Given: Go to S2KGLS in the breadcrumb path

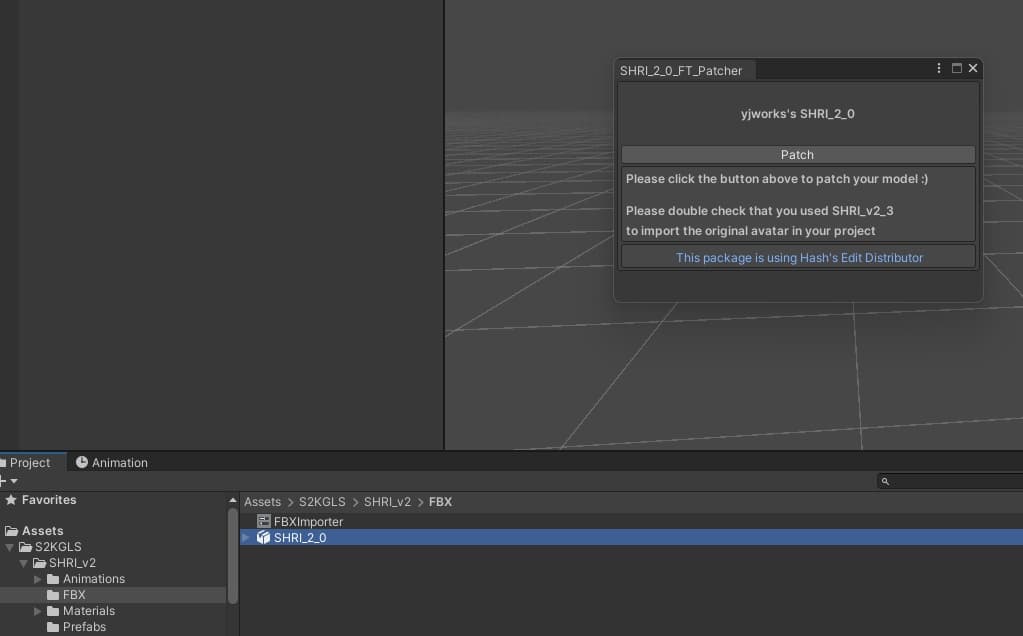Looking at the screenshot, I should pos(322,502).
